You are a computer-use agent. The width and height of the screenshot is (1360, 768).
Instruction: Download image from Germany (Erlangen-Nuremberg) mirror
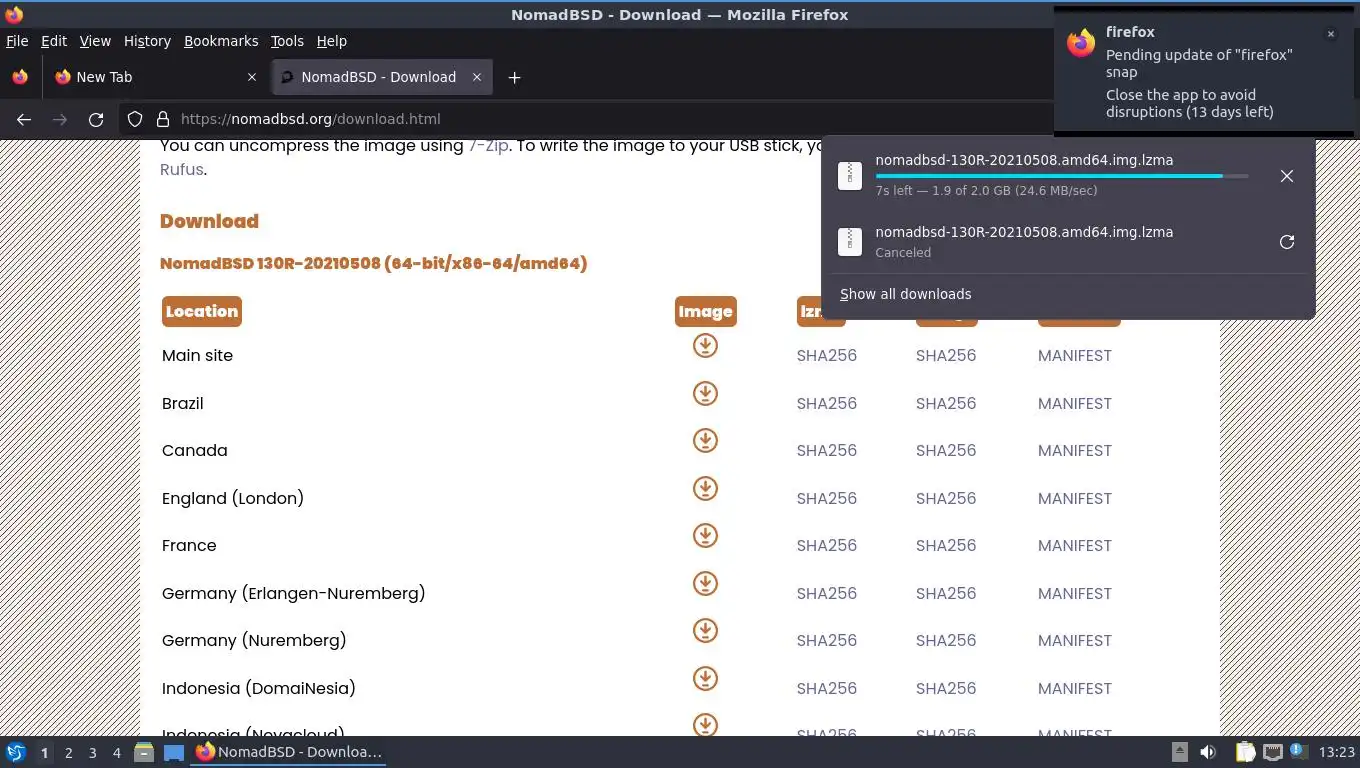click(x=705, y=583)
